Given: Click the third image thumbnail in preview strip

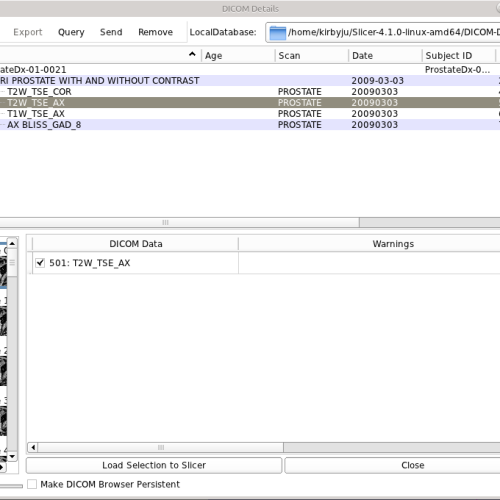Looking at the screenshot, I should (3, 371).
